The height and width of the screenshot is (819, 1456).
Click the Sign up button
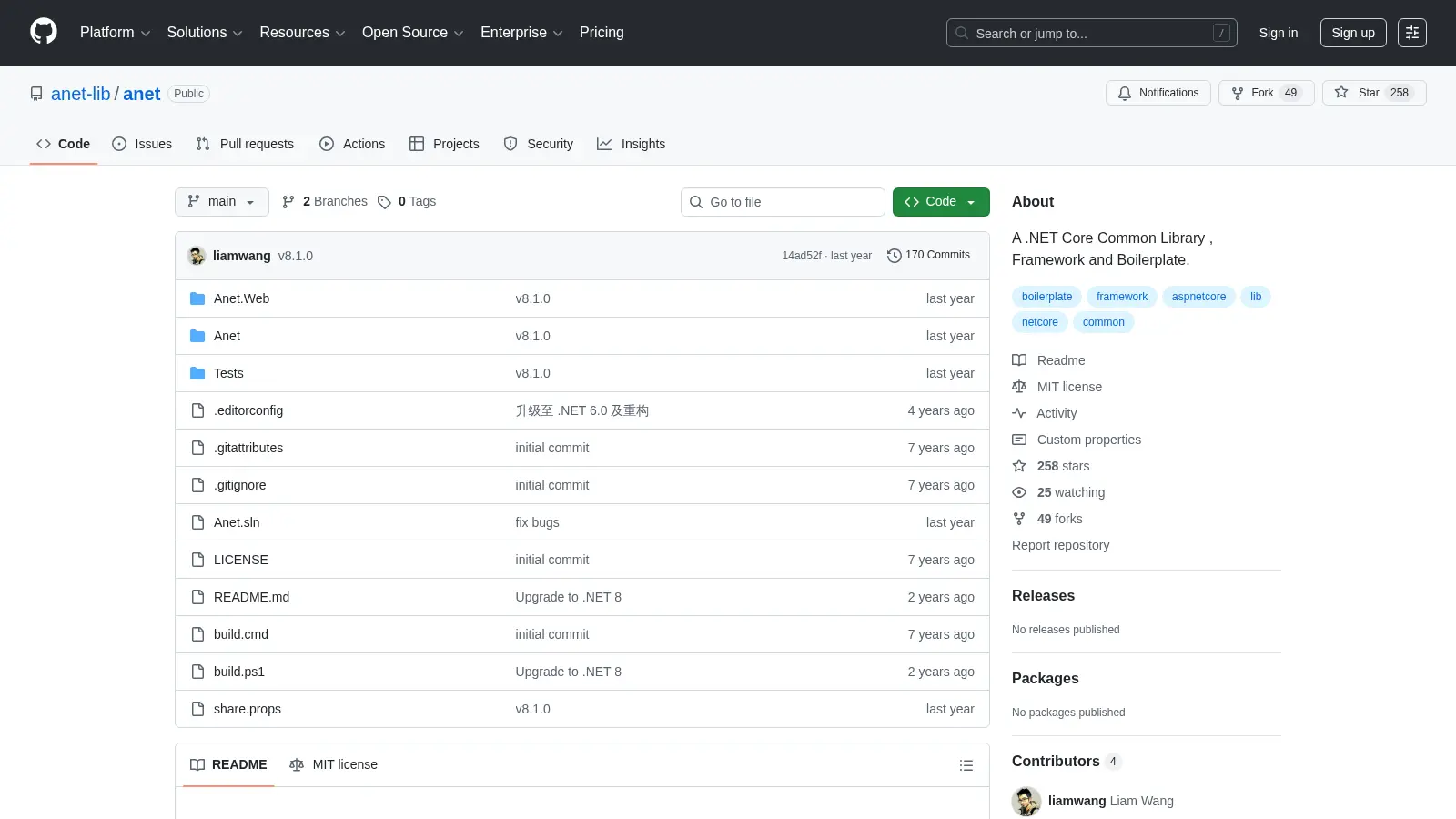[x=1353, y=33]
